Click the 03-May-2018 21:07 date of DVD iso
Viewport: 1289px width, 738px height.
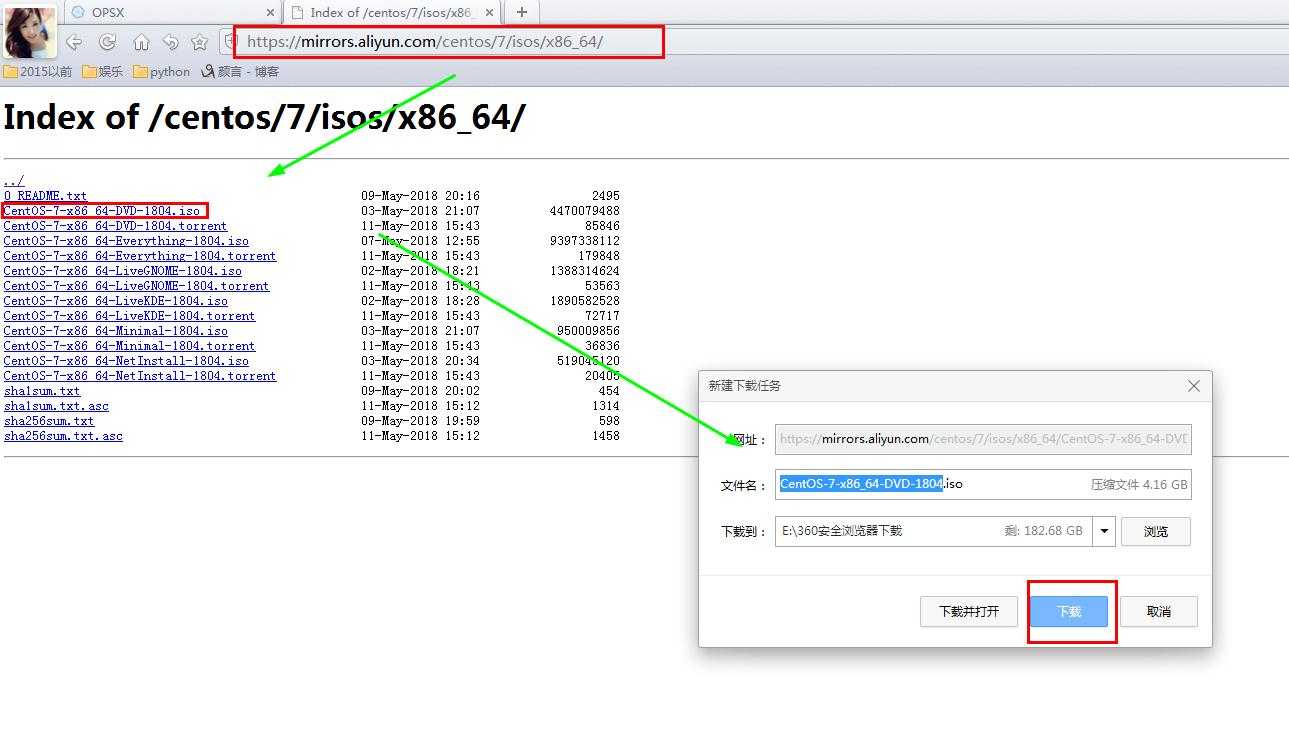coord(421,211)
